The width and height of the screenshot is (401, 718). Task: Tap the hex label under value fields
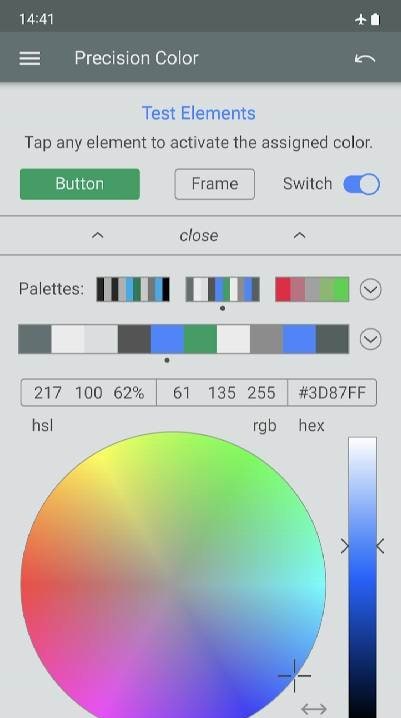pos(311,425)
